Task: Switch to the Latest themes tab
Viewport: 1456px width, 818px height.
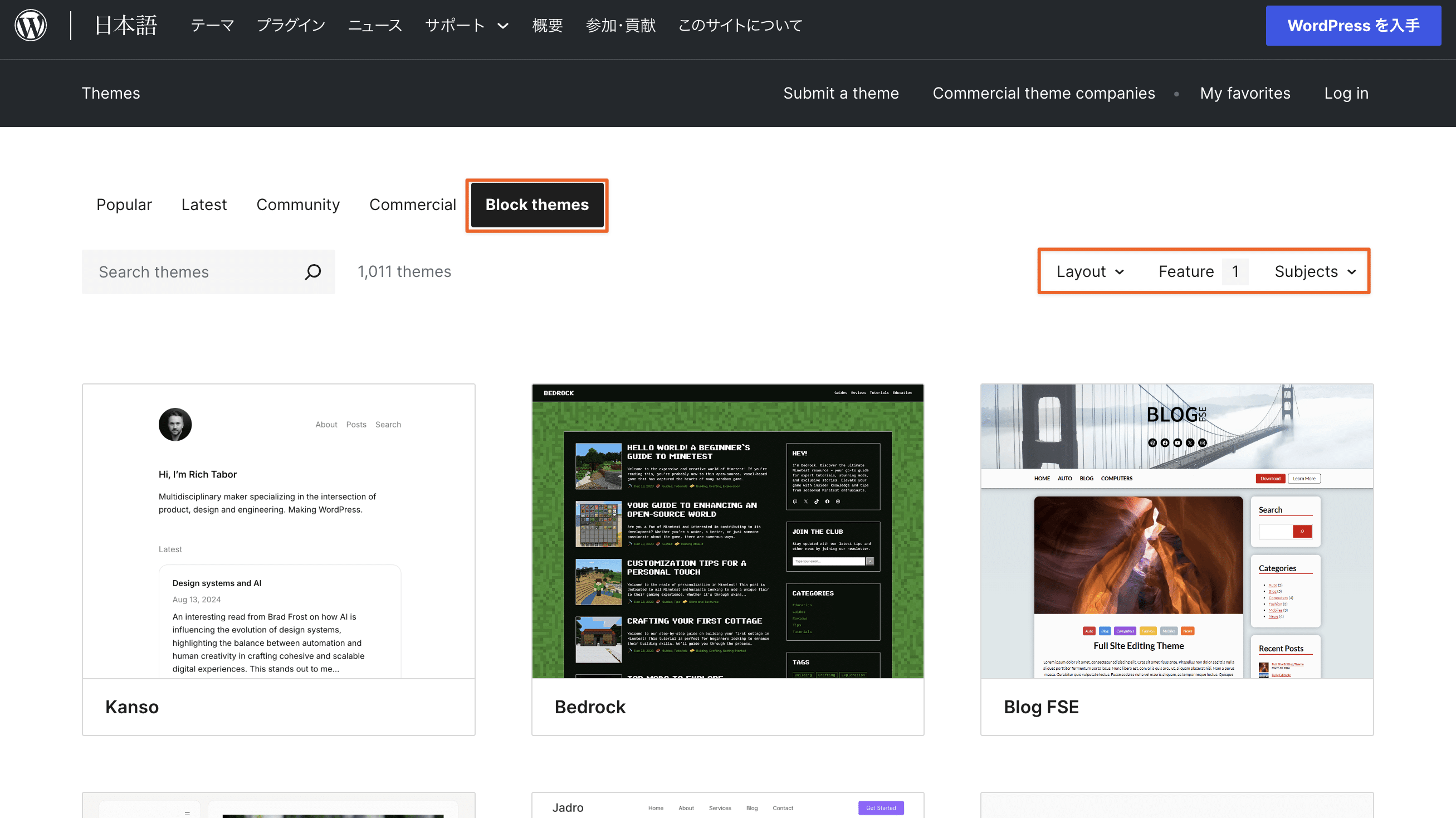Action: 204,204
